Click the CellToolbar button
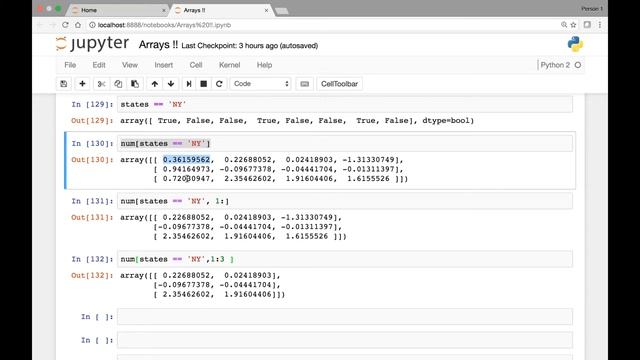Image resolution: width=640 pixels, height=360 pixels. tap(339, 84)
